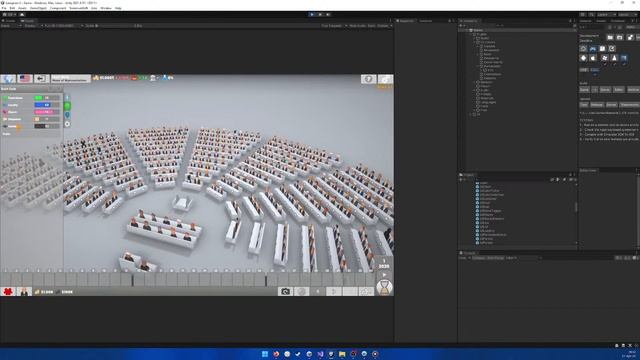Pause the Unity editor playback

(x=320, y=14)
